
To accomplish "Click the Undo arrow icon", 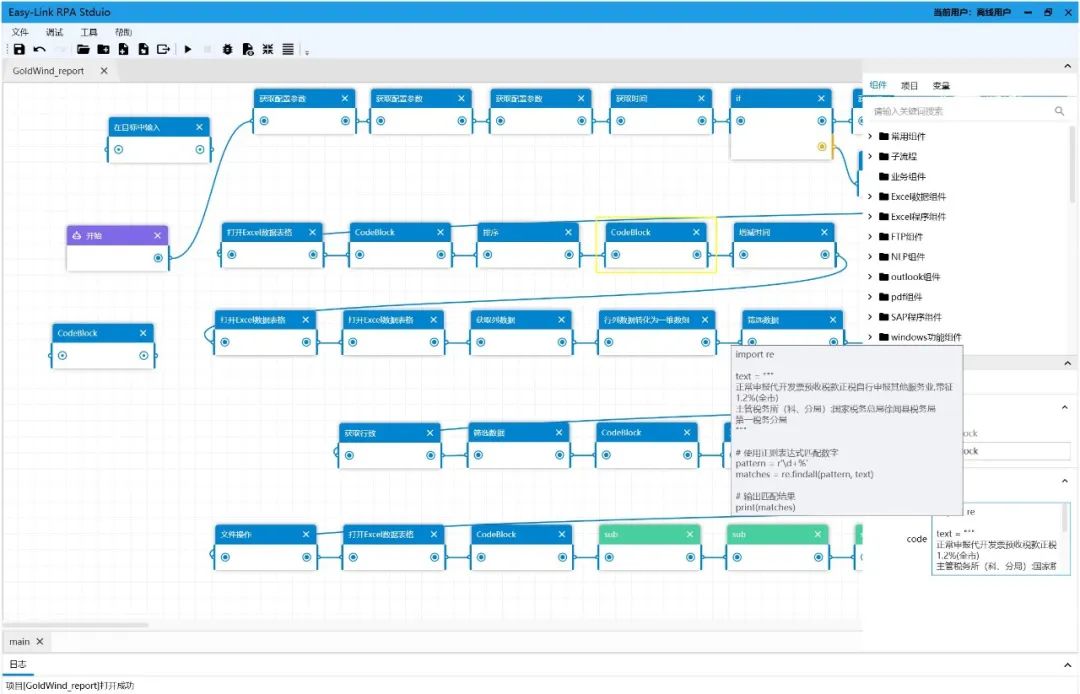I will pyautogui.click(x=40, y=49).
